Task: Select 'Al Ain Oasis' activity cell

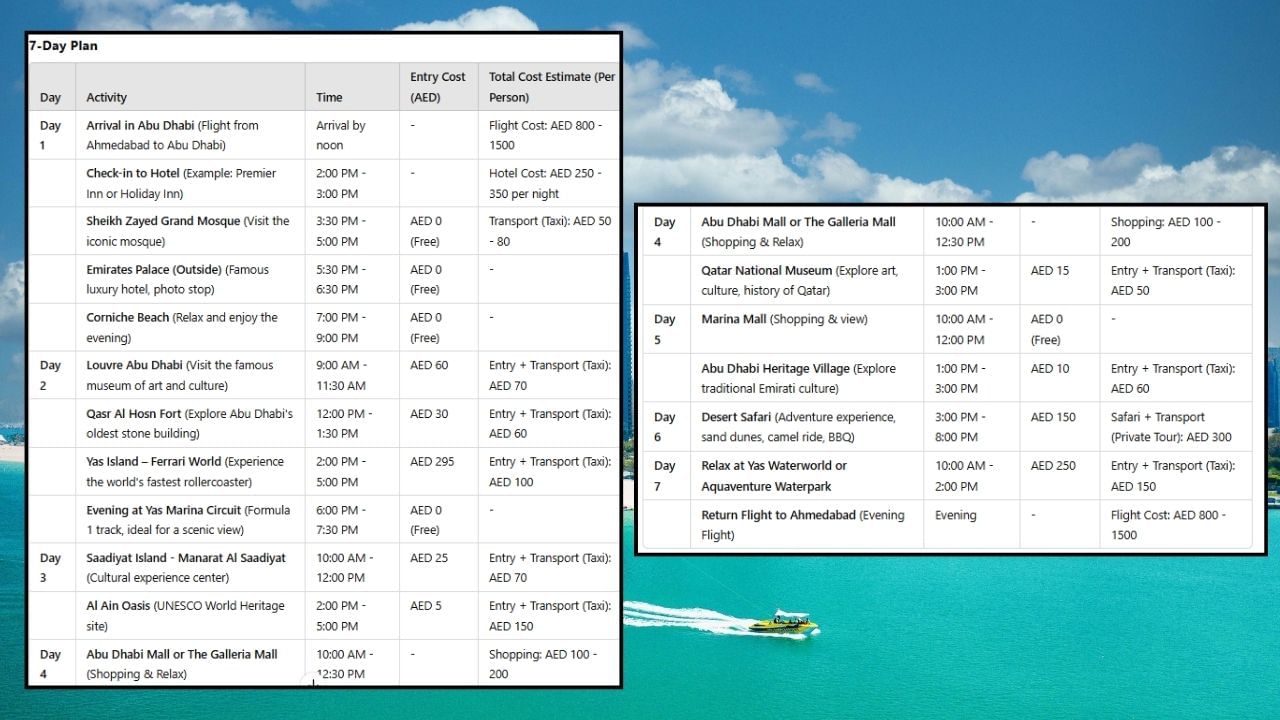Action: coord(190,615)
